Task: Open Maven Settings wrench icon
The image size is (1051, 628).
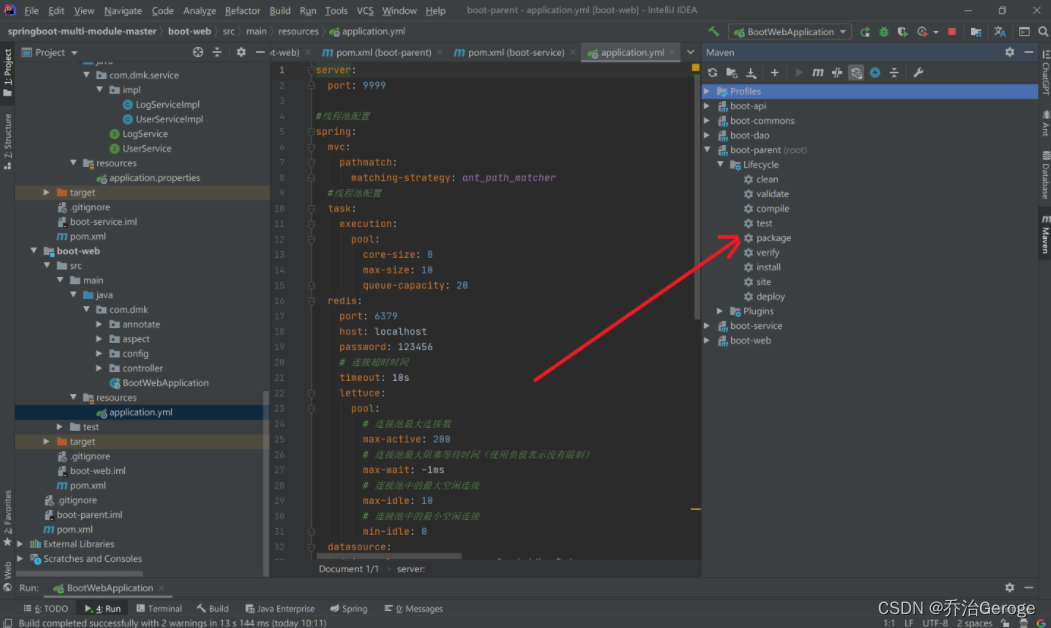Action: (x=918, y=72)
